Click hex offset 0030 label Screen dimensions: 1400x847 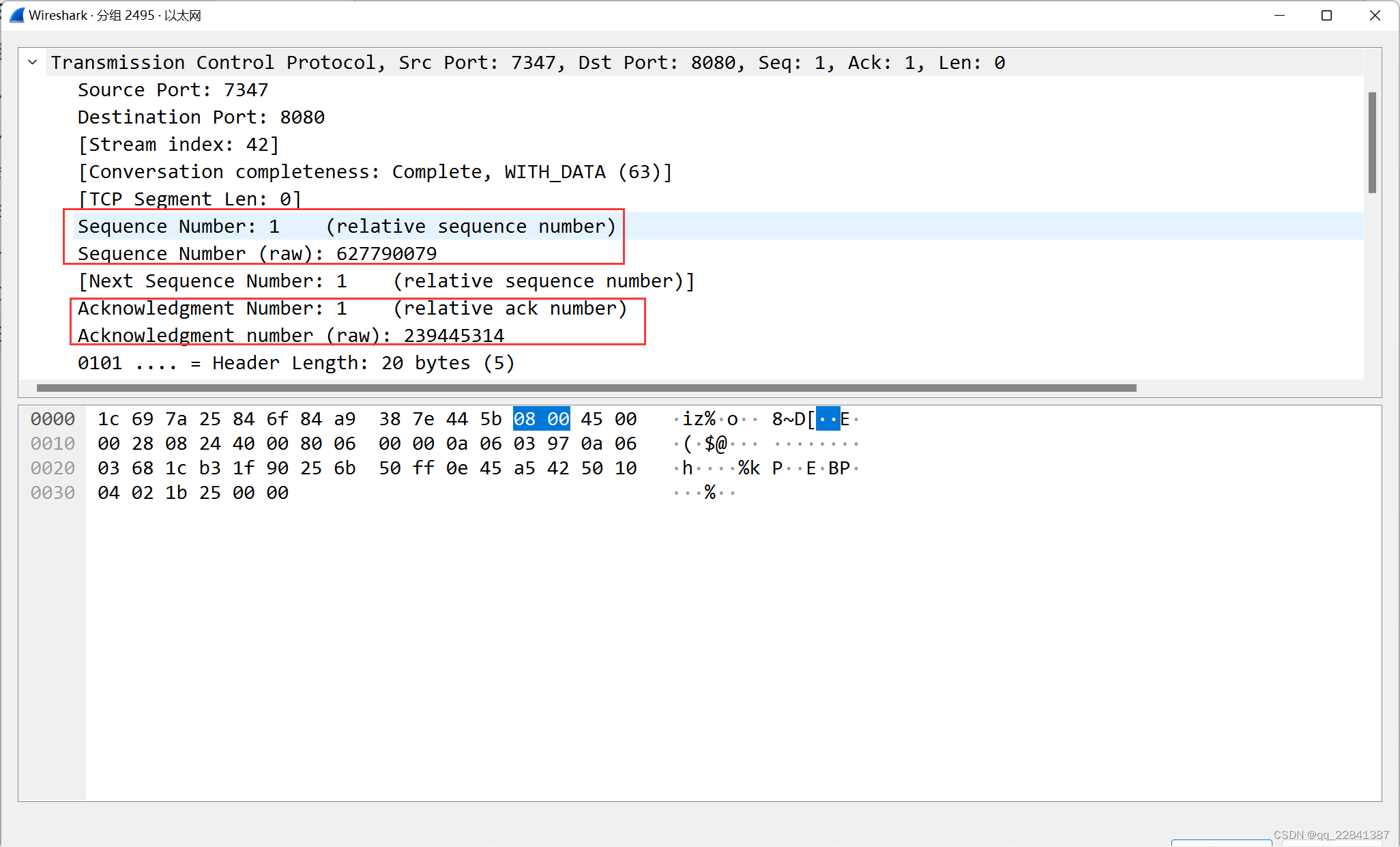[53, 492]
